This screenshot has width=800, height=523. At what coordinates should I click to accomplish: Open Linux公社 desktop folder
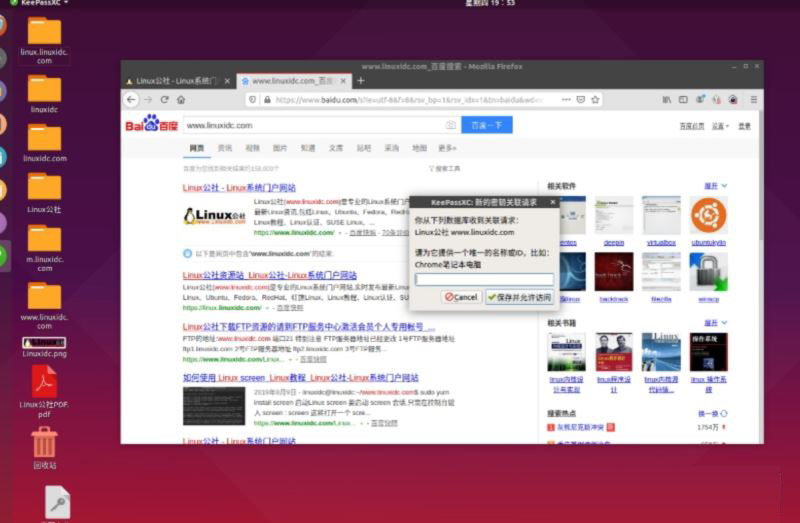click(x=44, y=193)
